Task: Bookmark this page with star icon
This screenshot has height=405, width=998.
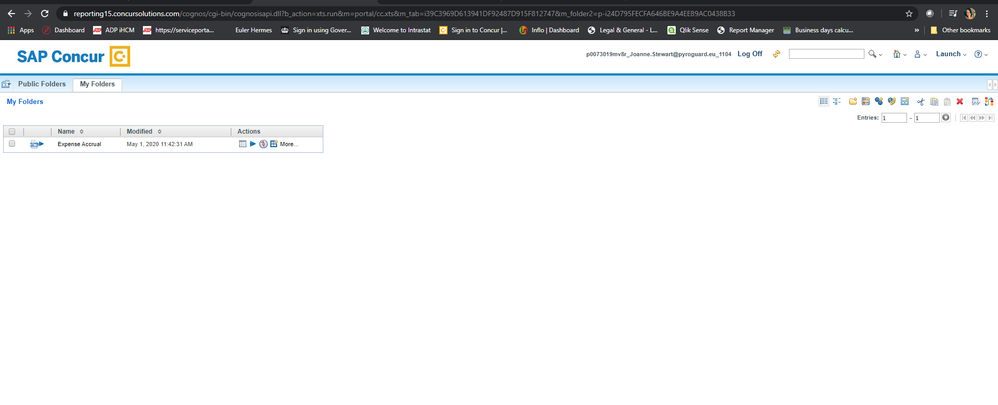Action: tap(909, 13)
